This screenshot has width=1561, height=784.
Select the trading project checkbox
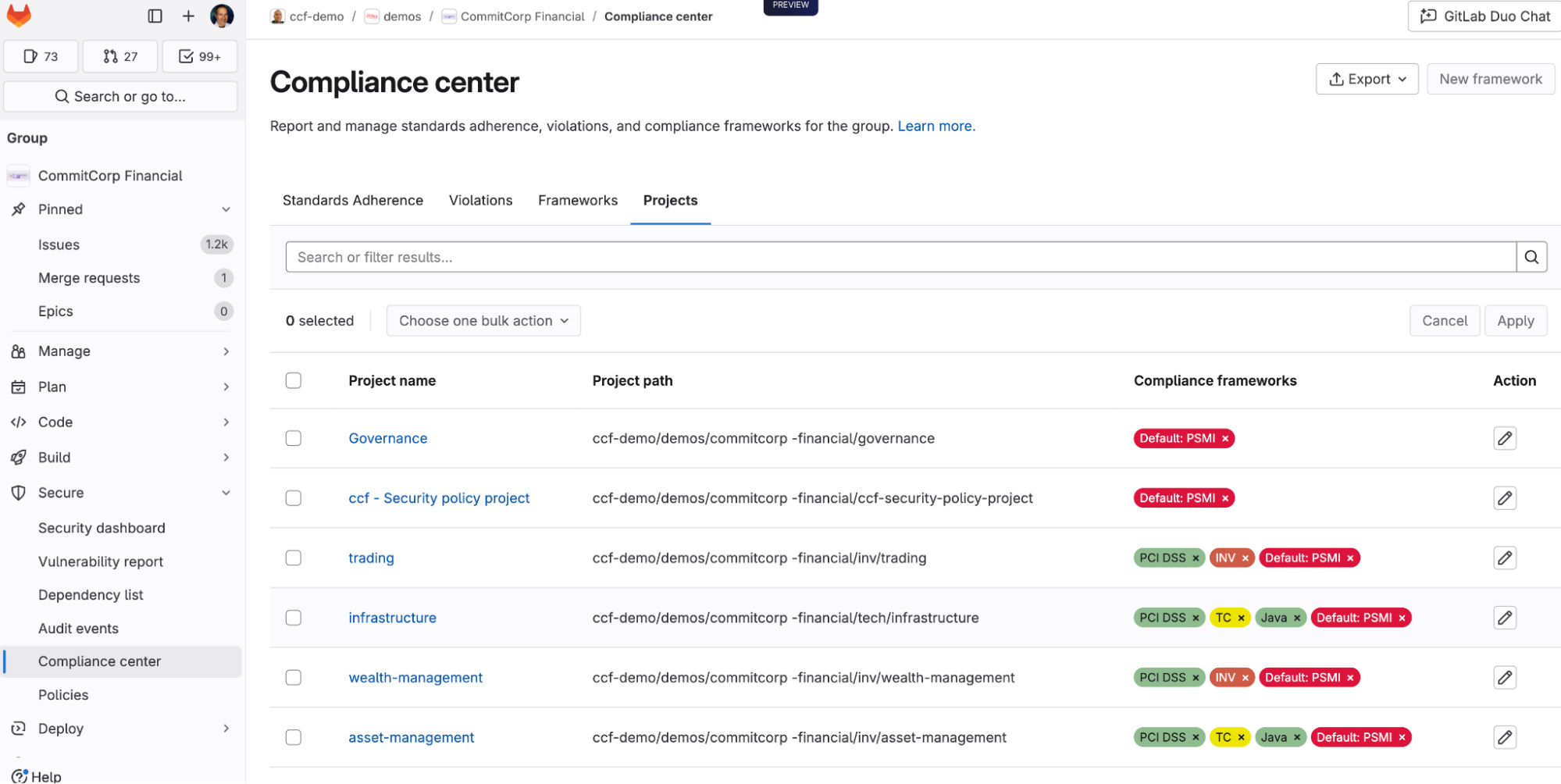tap(294, 558)
